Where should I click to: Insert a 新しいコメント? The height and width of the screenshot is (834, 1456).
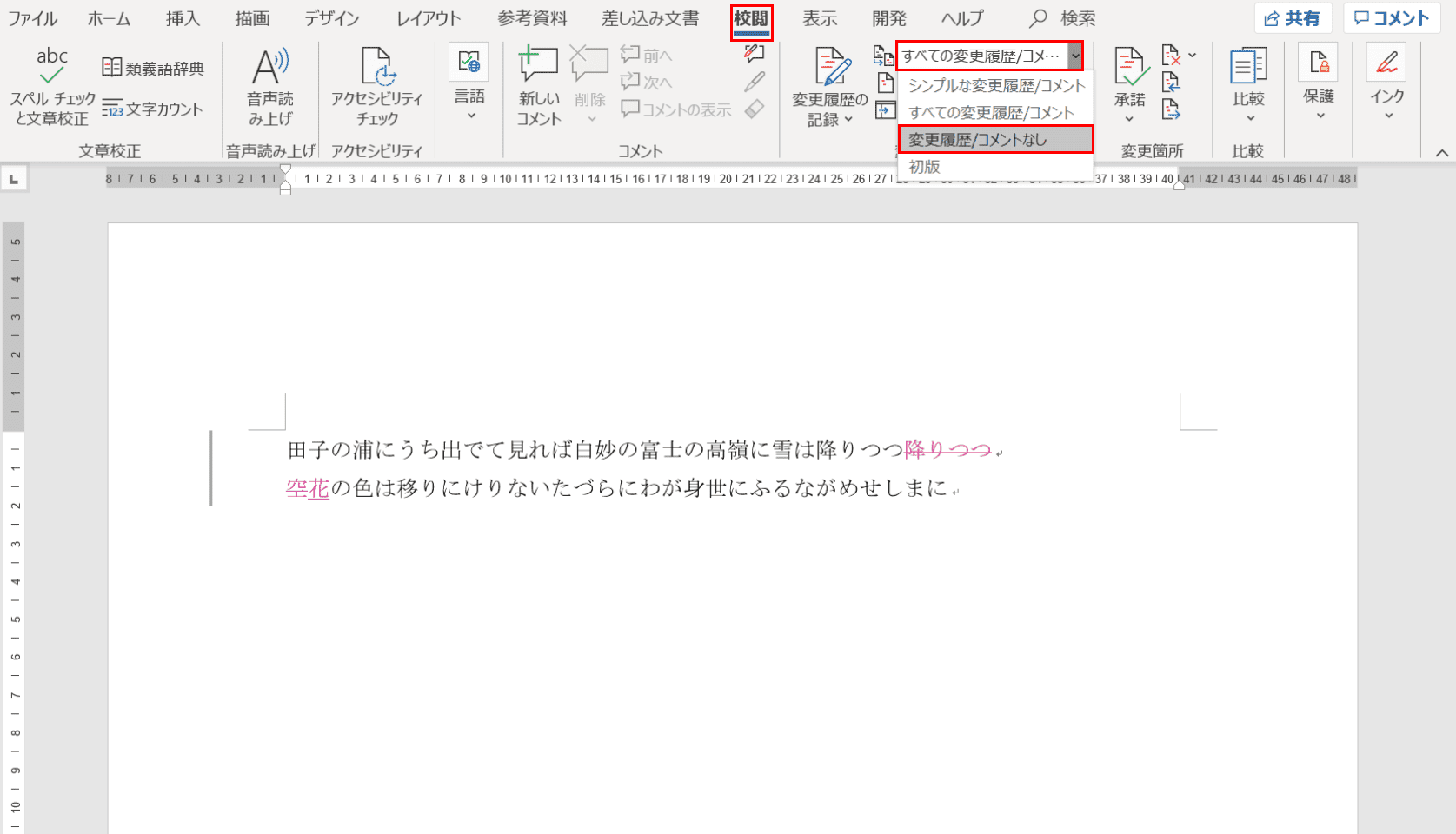pos(539,87)
